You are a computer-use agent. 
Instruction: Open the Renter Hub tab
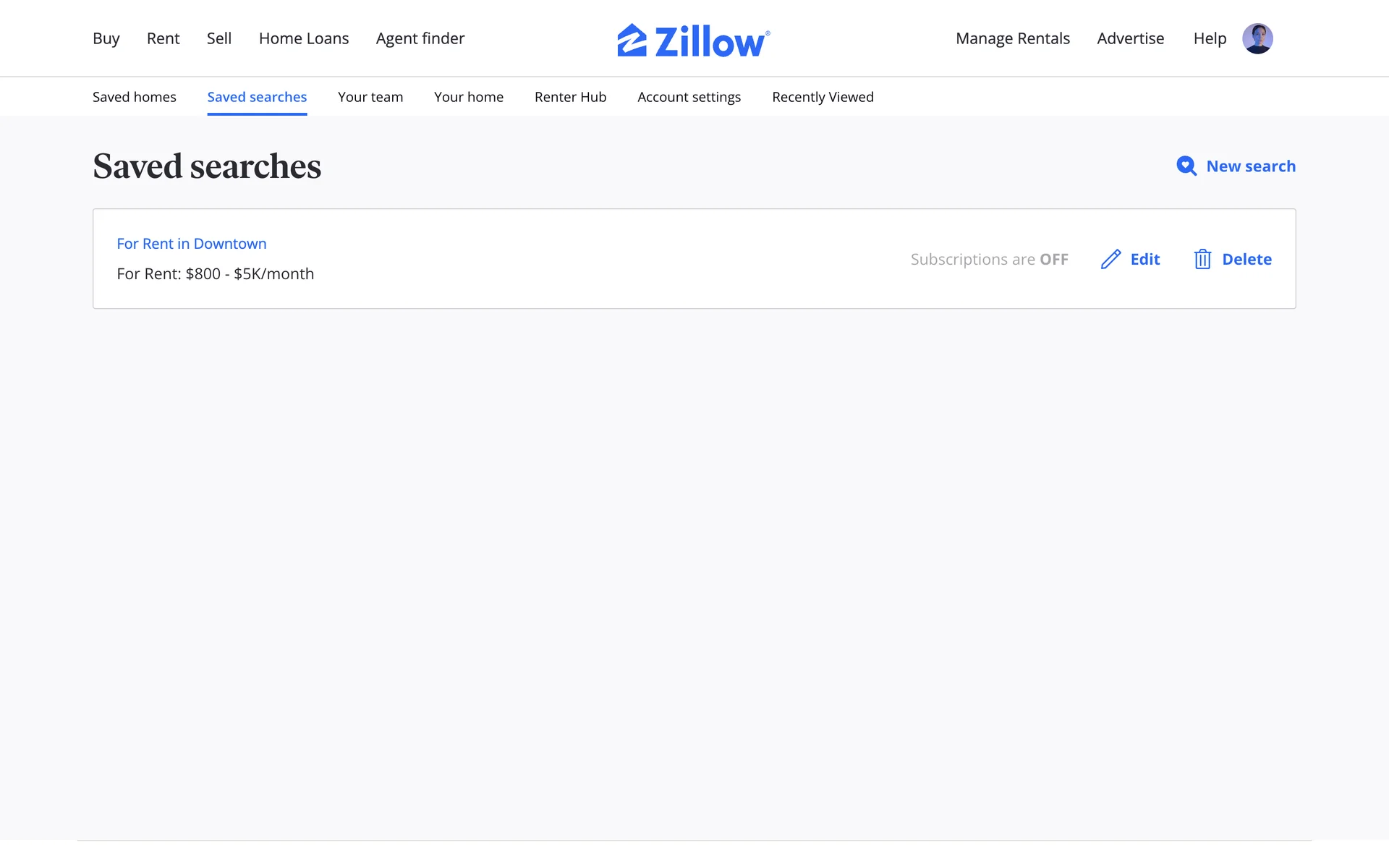click(x=570, y=97)
